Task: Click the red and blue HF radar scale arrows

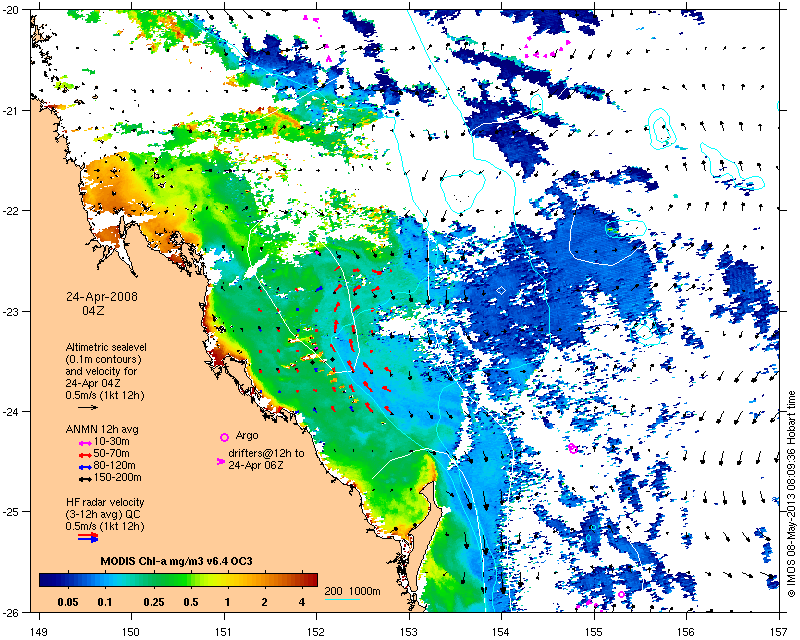Action: (x=88, y=537)
